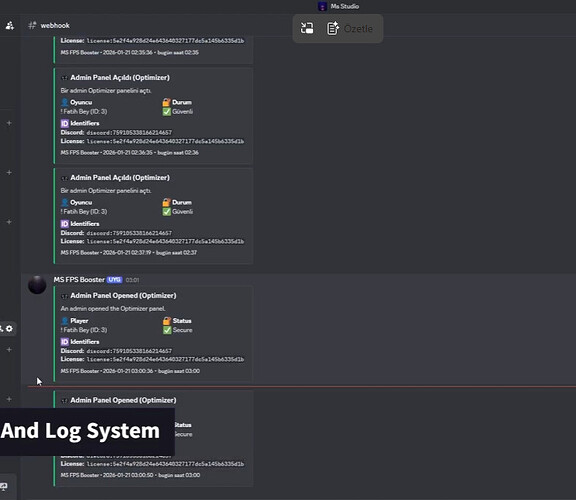This screenshot has width=576, height=500.
Task: Click footer 'MS FPS Booster • 2026-01-21 02:37:19'
Action: pos(106,252)
